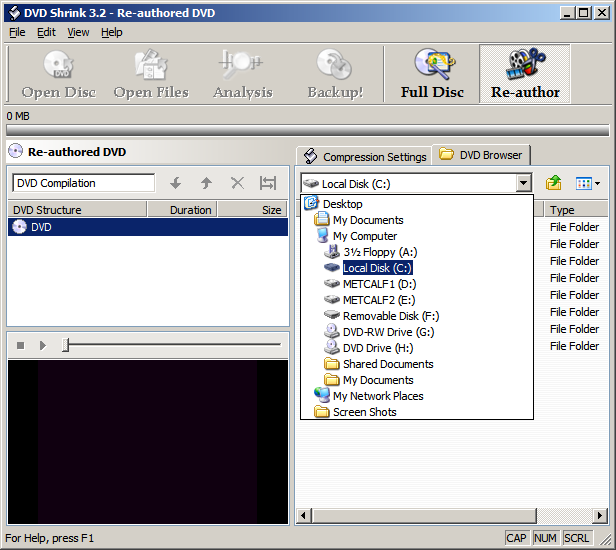Collapse the Local Disk (C:) location dropdown
Viewport: 616px width, 550px height.
coord(523,183)
